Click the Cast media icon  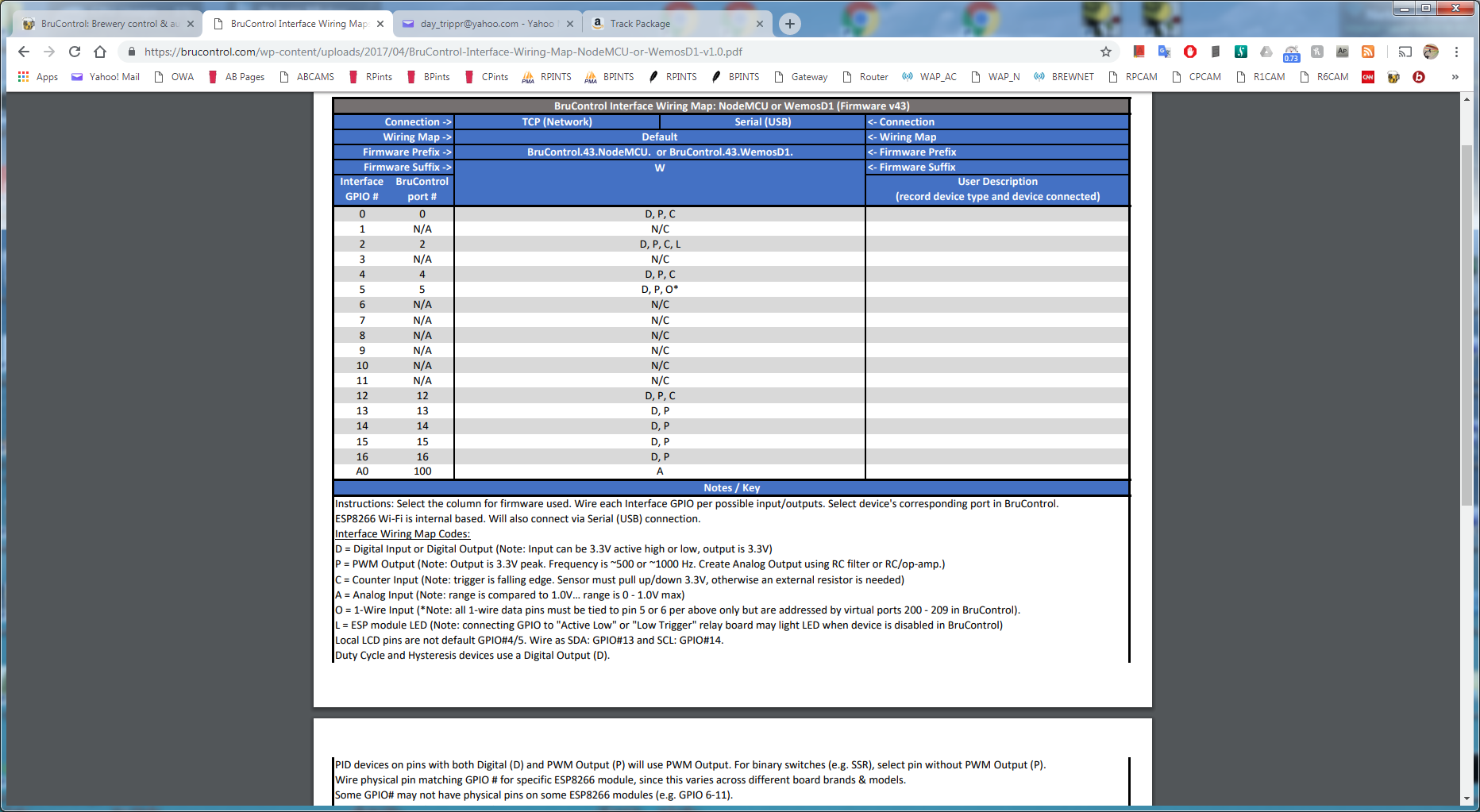[x=1405, y=52]
